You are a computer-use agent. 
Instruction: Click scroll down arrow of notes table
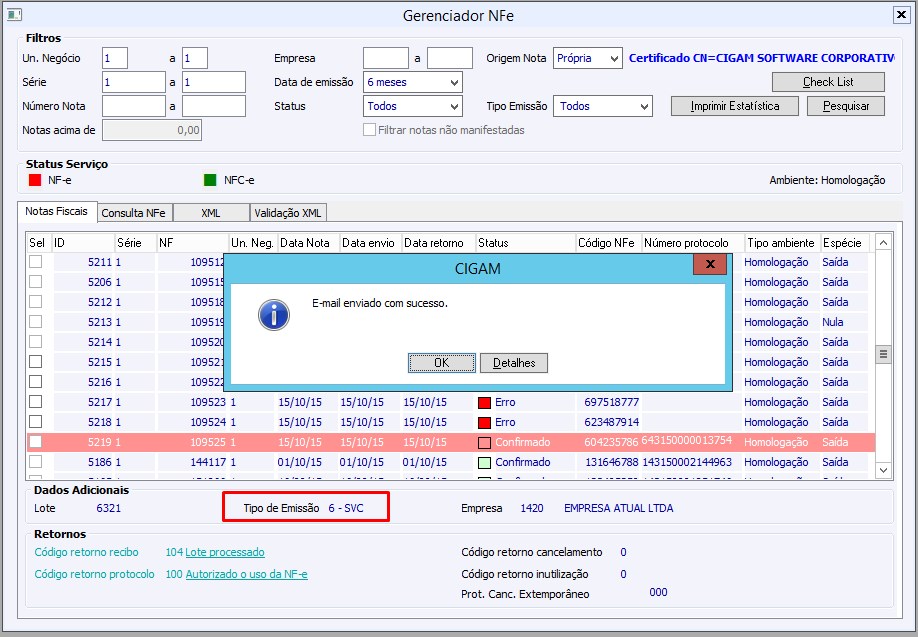[x=883, y=470]
